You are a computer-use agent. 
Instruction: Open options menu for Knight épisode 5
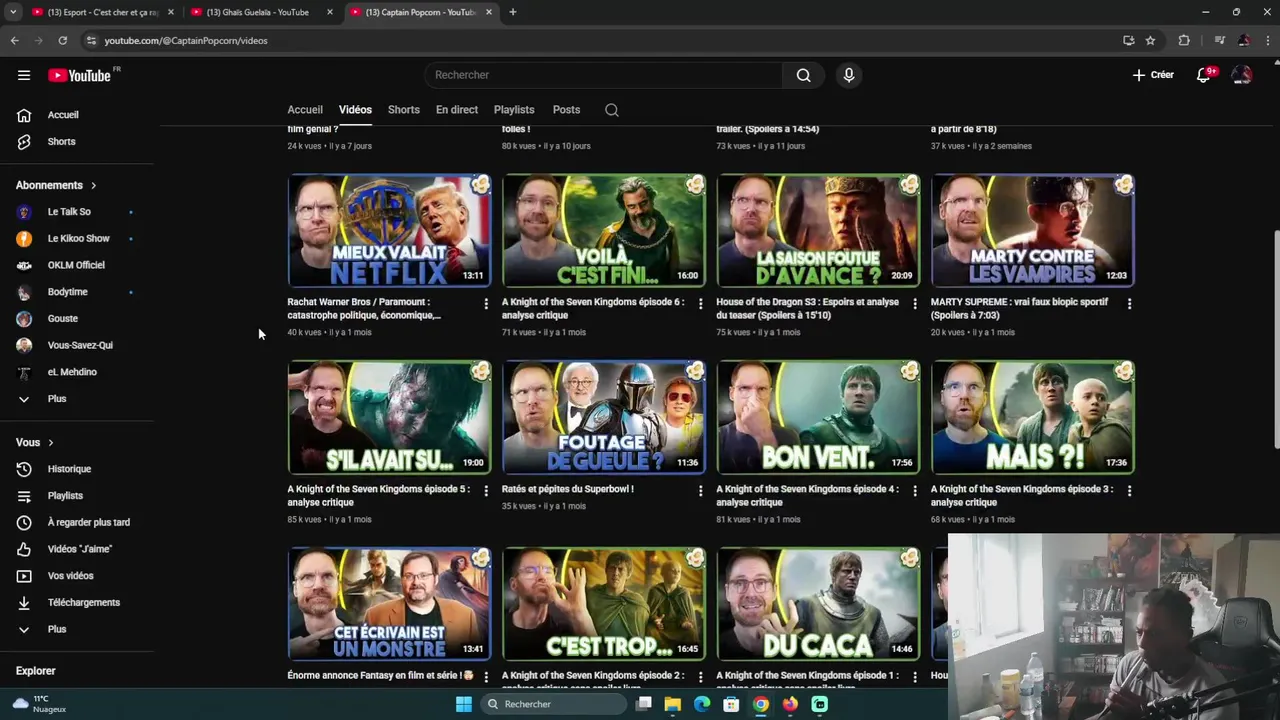(486, 491)
